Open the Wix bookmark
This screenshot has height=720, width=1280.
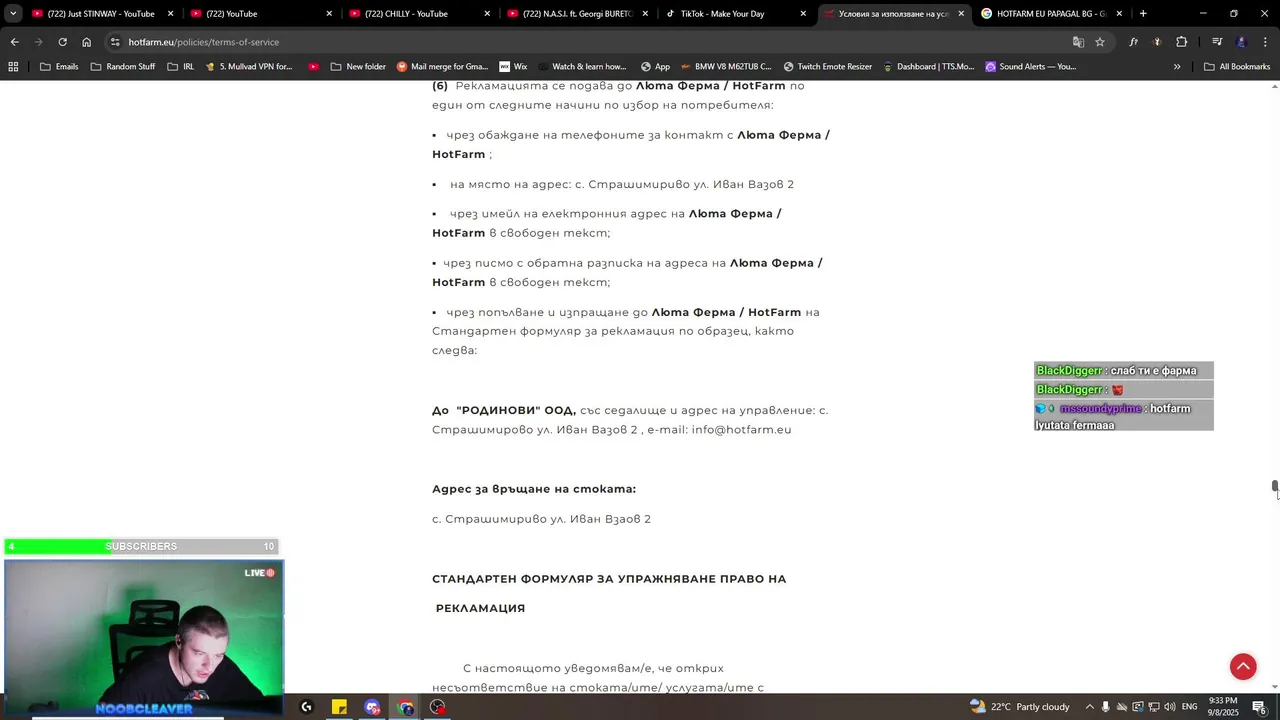coord(513,67)
